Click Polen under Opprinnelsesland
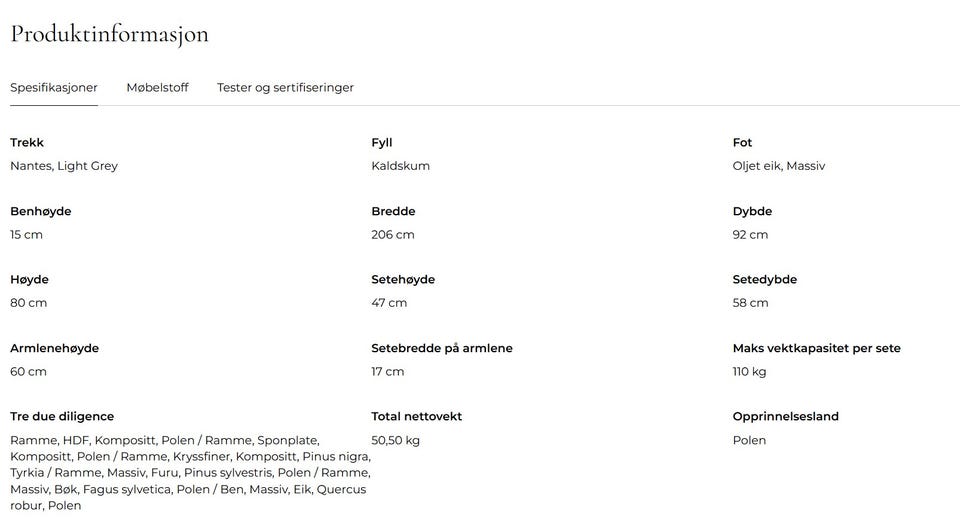Screen dimensions: 960x528 749,440
